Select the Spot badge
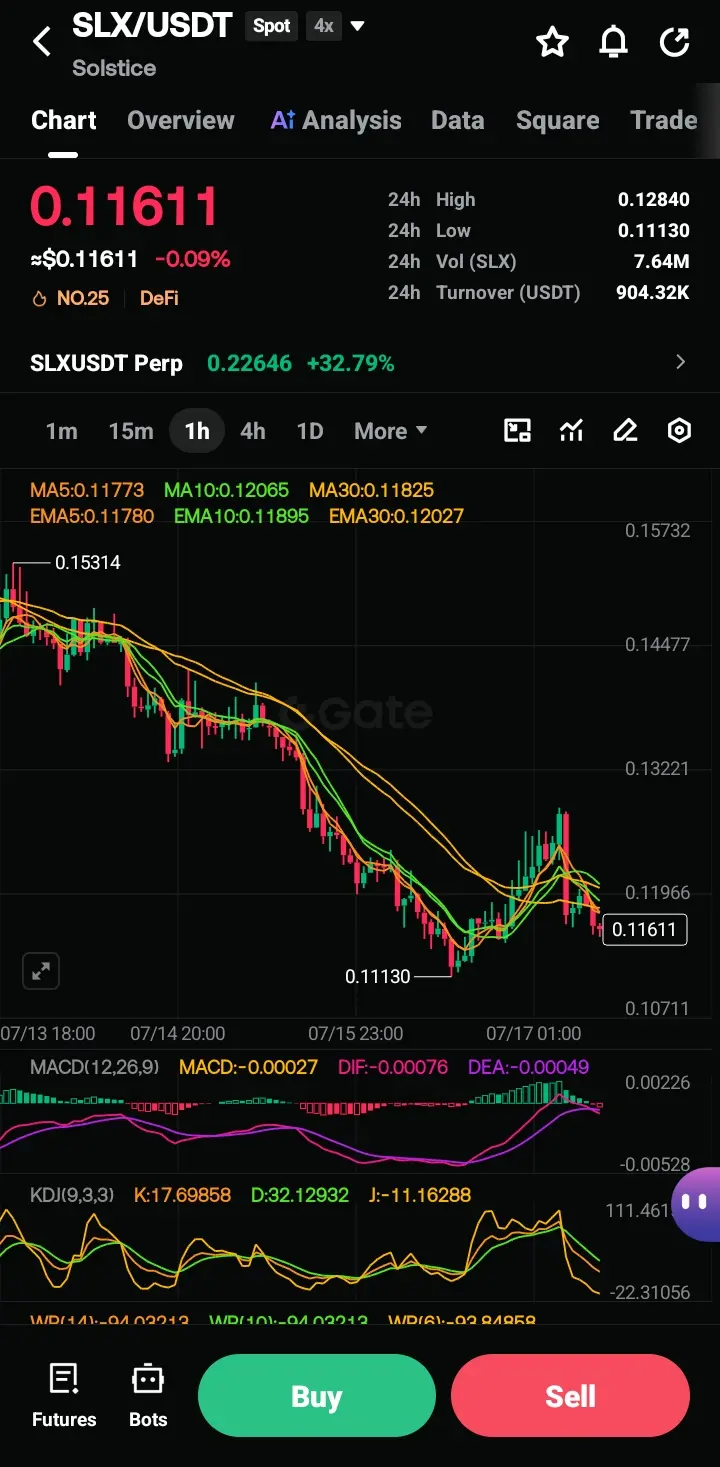 pos(271,26)
